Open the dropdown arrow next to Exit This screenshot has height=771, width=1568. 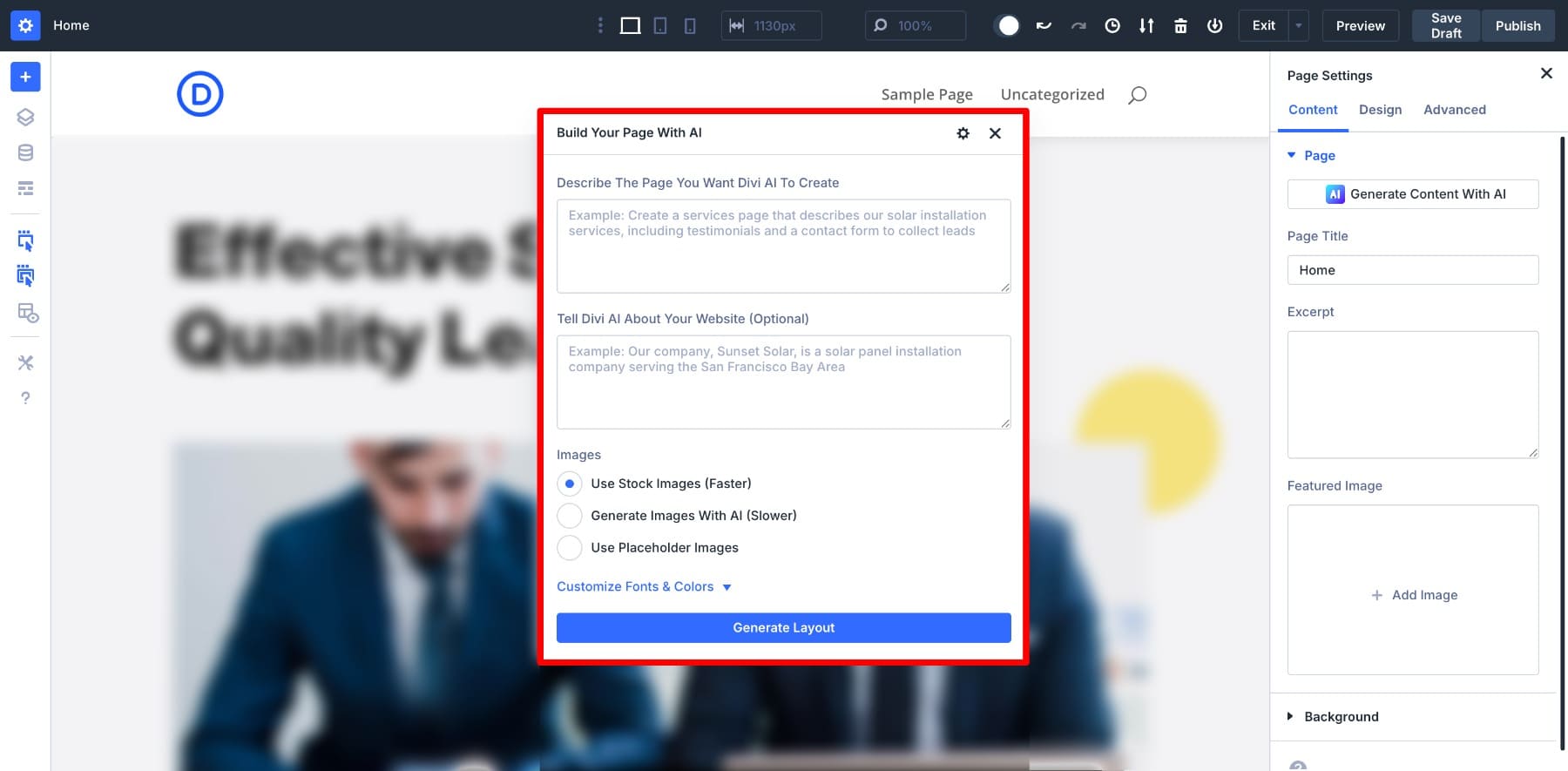coord(1298,26)
